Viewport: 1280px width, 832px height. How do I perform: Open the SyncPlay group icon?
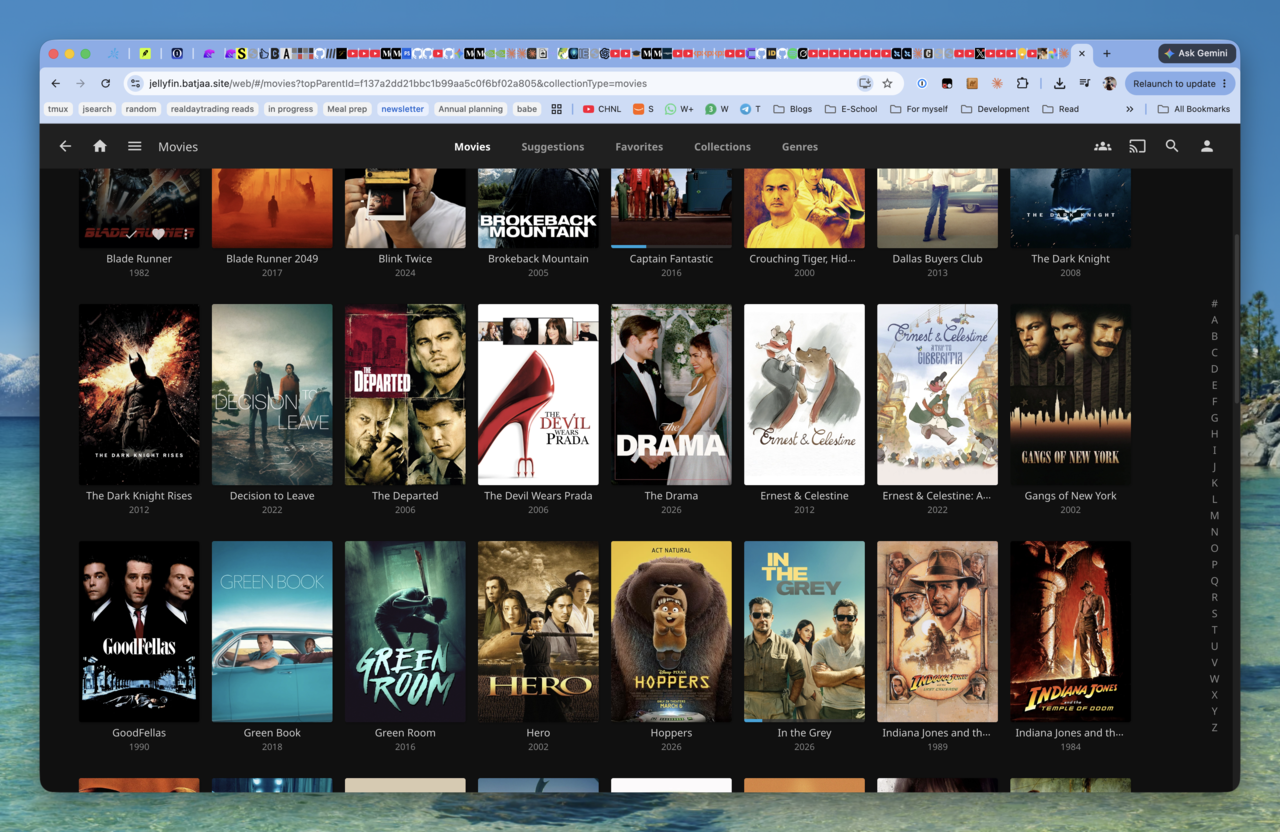1102,146
